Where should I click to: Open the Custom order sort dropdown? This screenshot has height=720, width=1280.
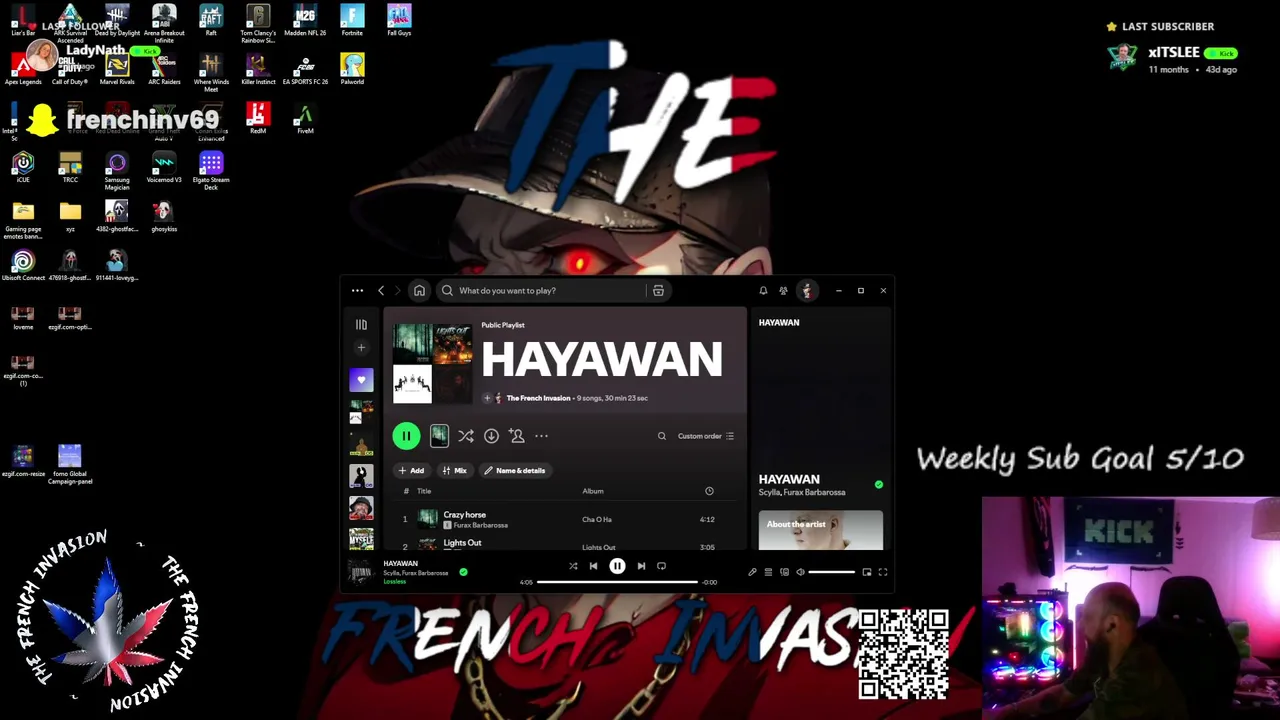click(x=706, y=436)
